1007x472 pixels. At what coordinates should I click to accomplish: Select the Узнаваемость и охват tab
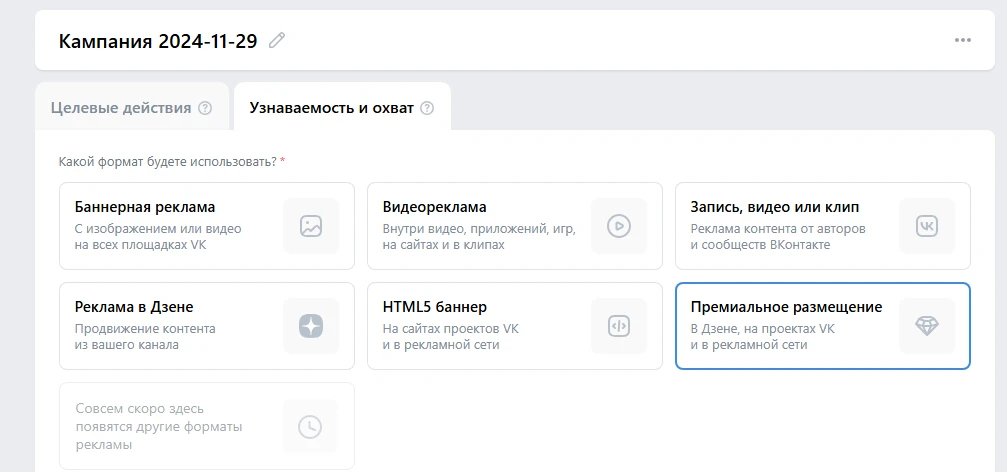[x=342, y=107]
